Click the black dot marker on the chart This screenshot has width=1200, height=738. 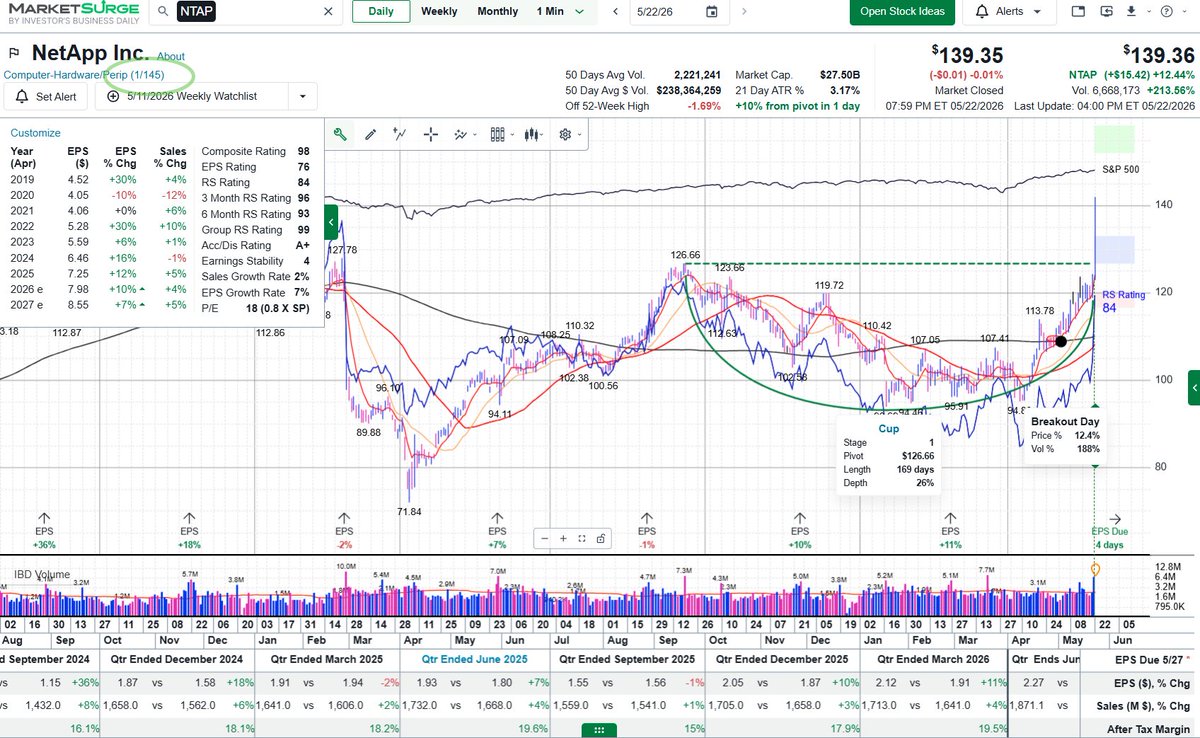[1060, 341]
